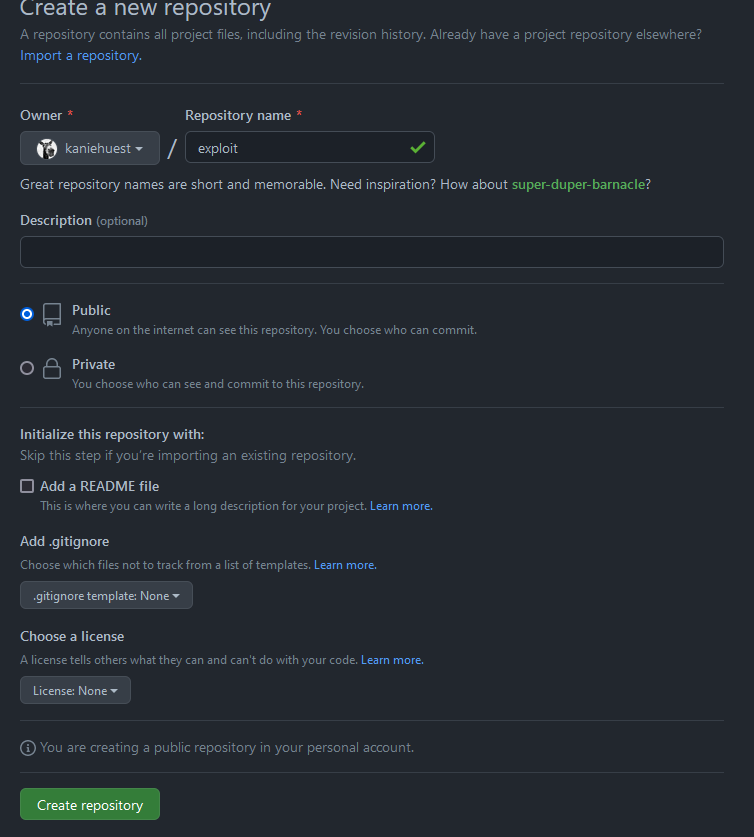The height and width of the screenshot is (837, 754).
Task: Click the public repository book icon
Action: (x=52, y=314)
